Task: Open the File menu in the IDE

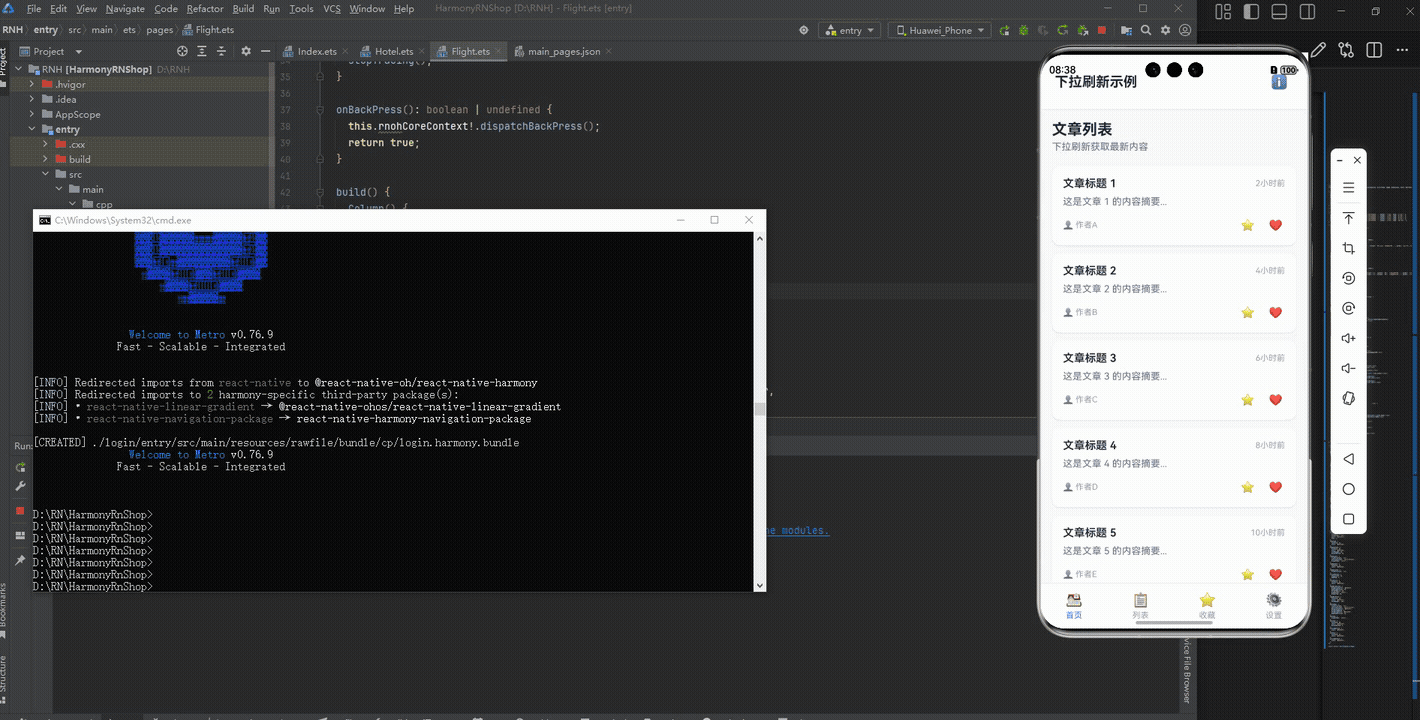Action: 34,9
